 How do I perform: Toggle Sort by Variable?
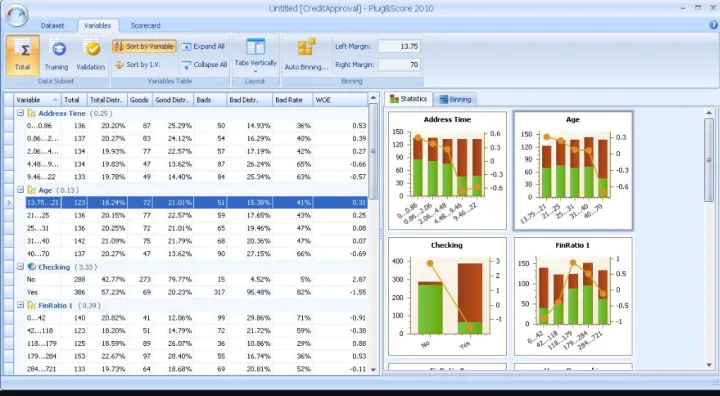[144, 46]
